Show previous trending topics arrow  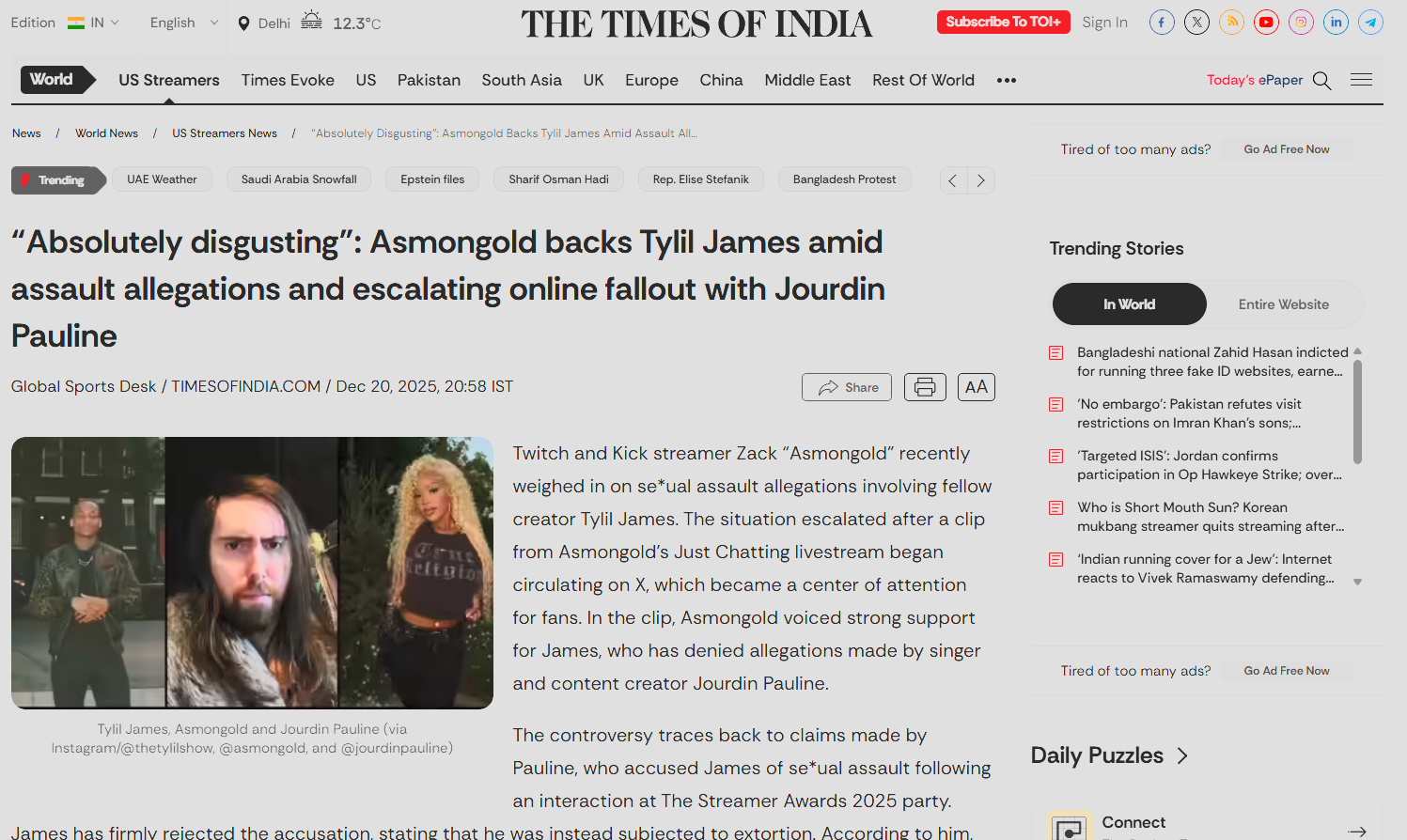point(953,180)
